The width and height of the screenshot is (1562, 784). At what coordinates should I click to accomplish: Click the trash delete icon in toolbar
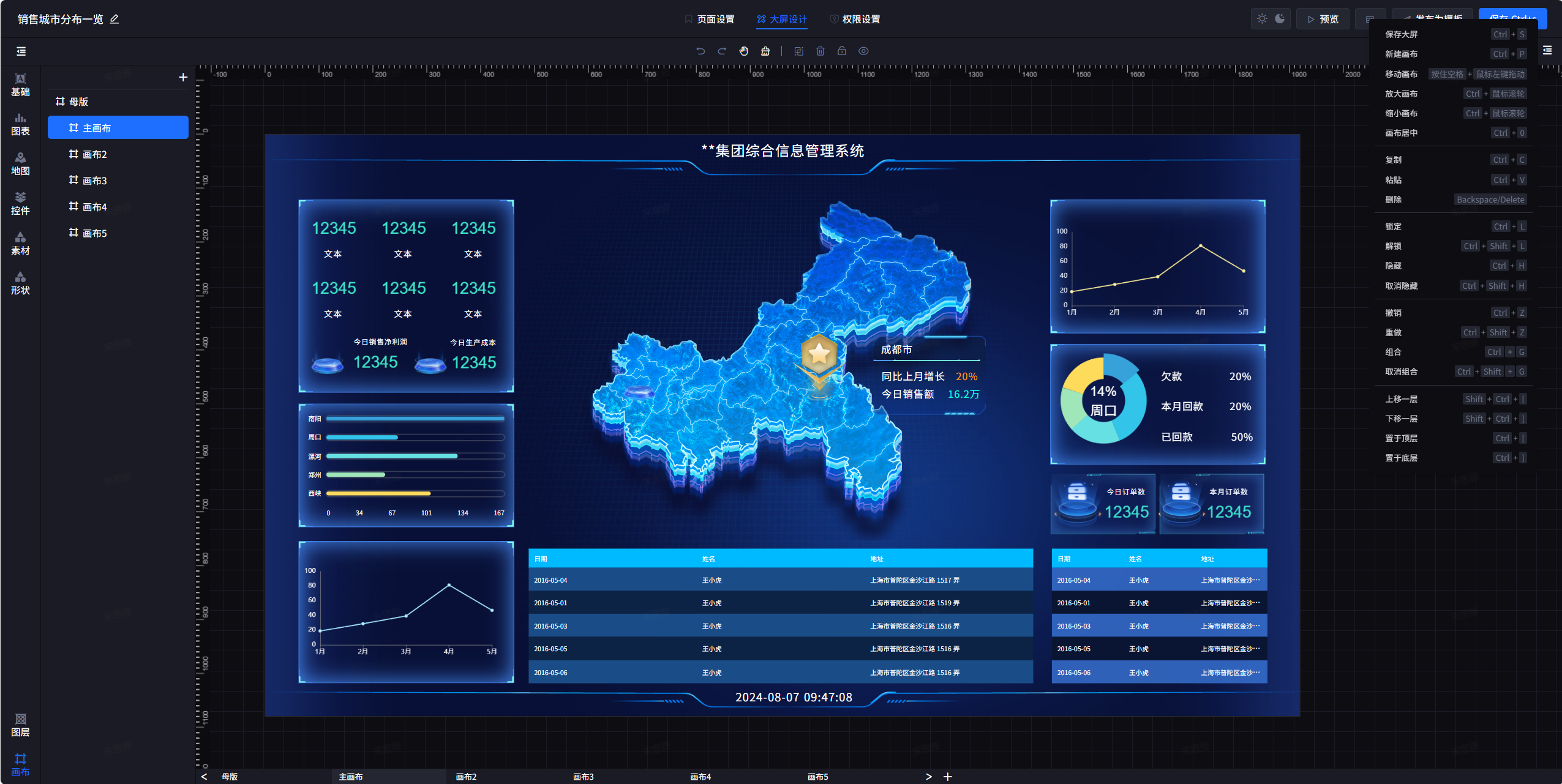(820, 51)
